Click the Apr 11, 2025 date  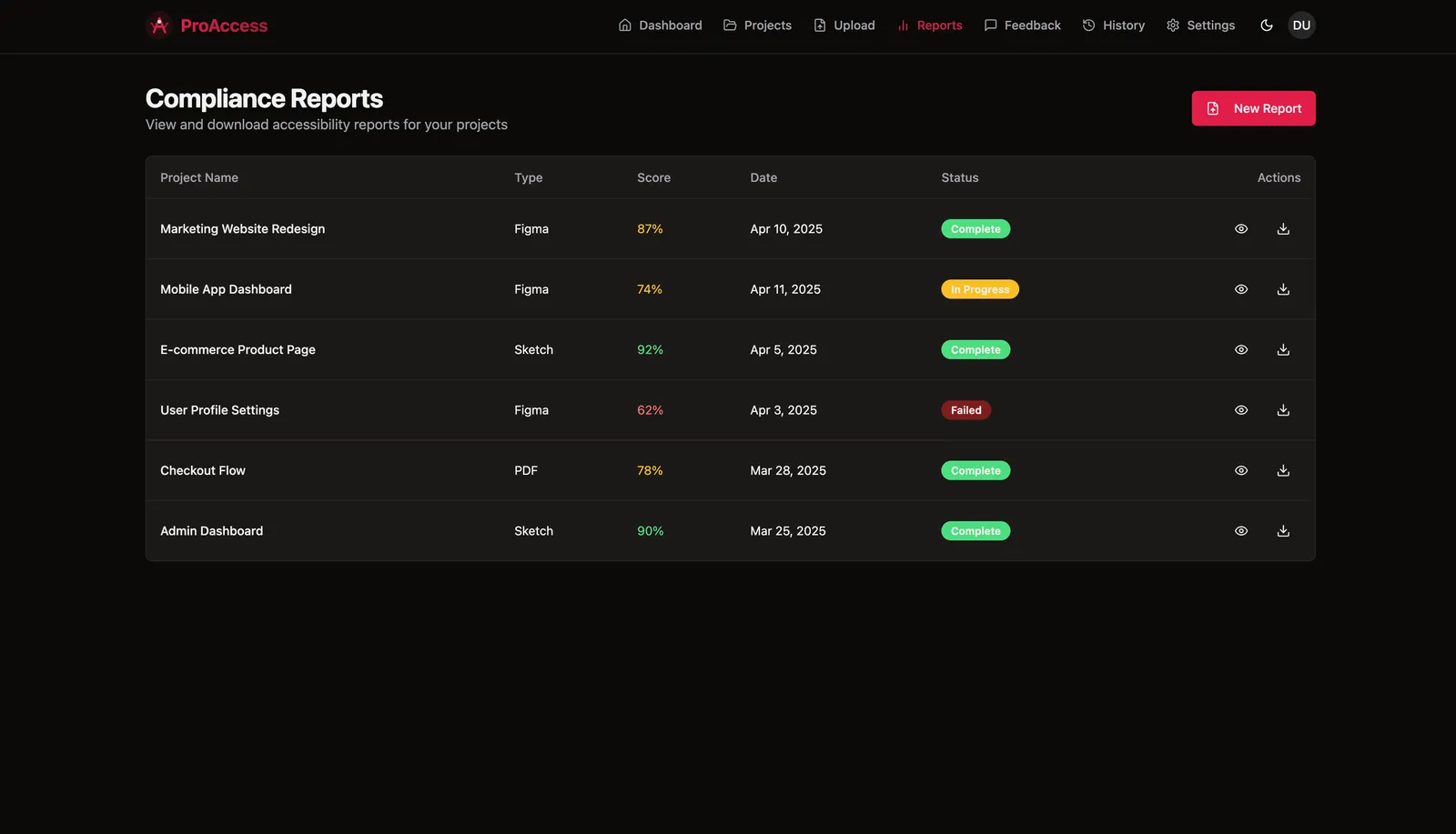pos(785,289)
